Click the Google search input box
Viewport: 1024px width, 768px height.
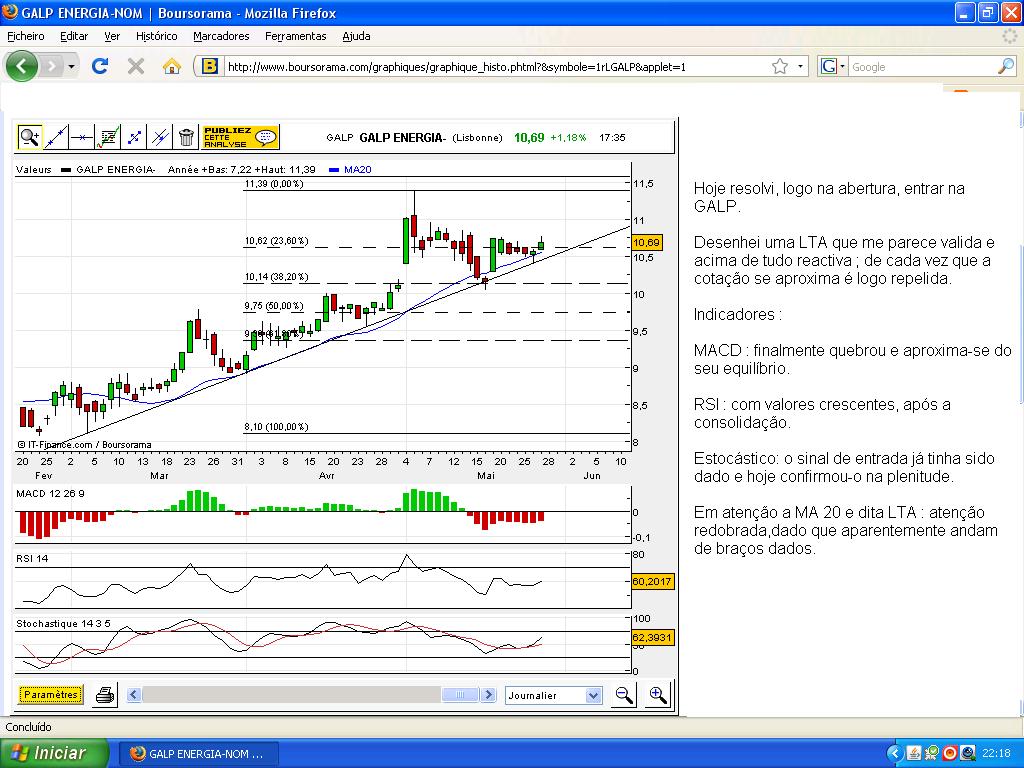tap(922, 67)
